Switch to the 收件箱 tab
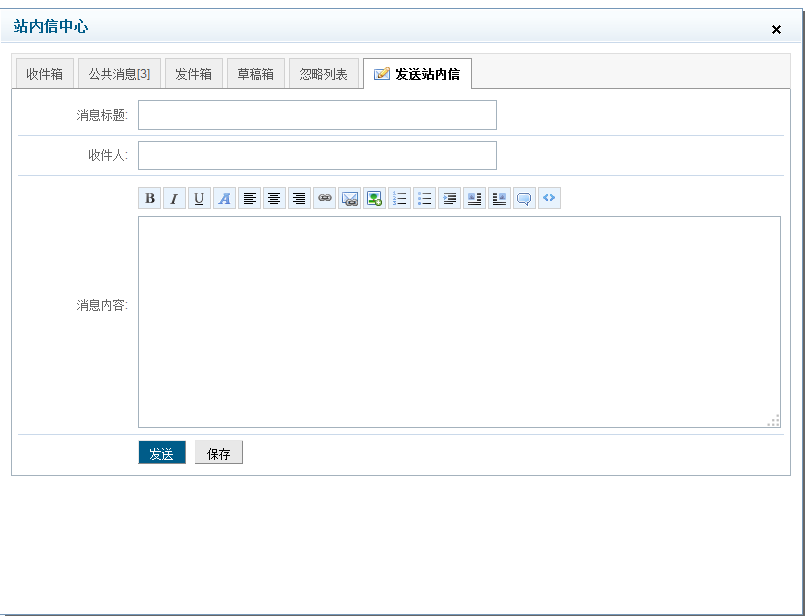Image resolution: width=805 pixels, height=616 pixels. (x=45, y=74)
